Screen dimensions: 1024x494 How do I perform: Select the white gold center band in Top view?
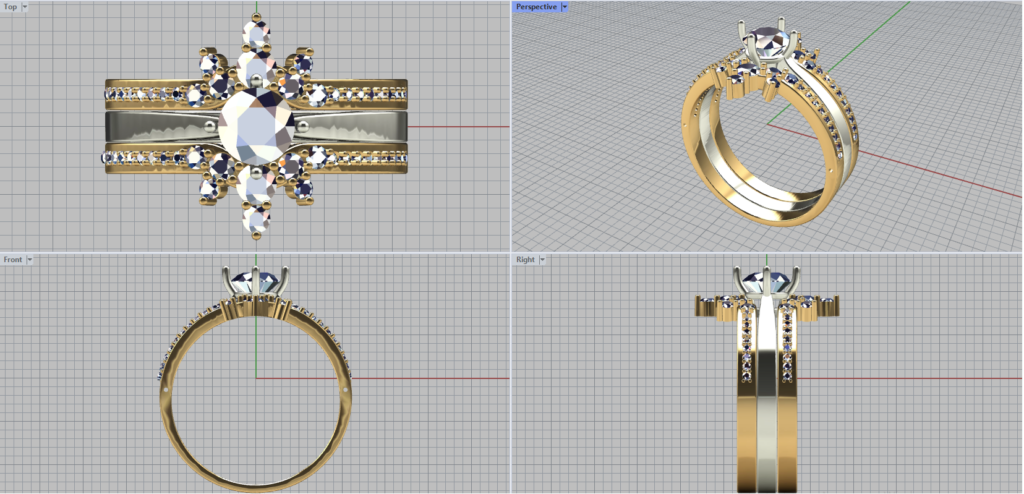pos(150,127)
